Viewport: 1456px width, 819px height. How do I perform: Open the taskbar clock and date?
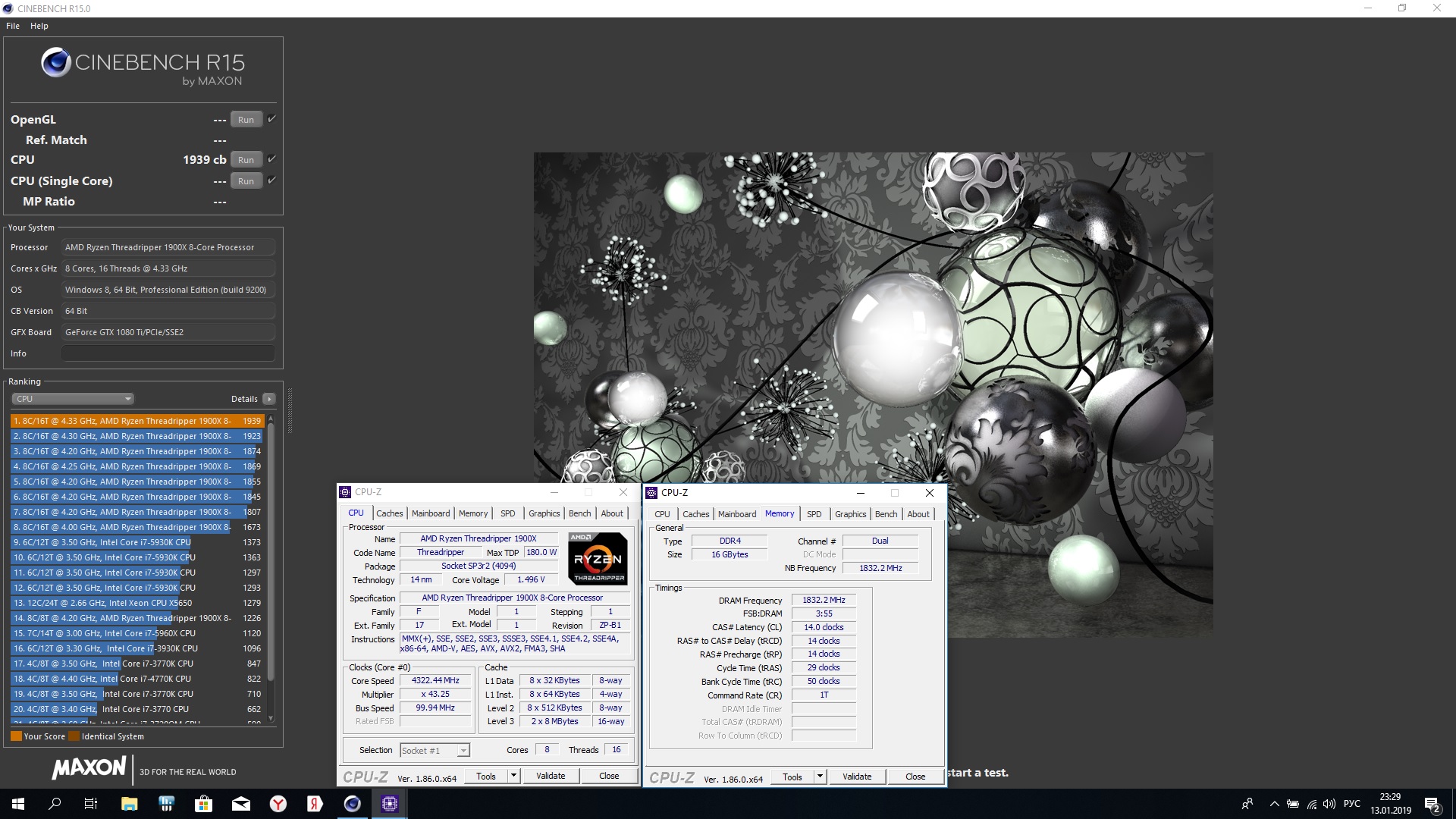point(1390,804)
